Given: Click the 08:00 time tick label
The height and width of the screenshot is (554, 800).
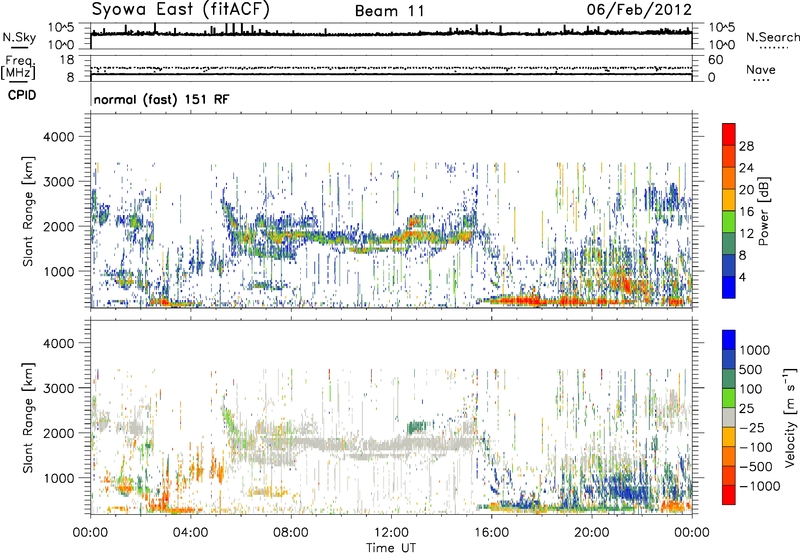Looking at the screenshot, I should (291, 533).
